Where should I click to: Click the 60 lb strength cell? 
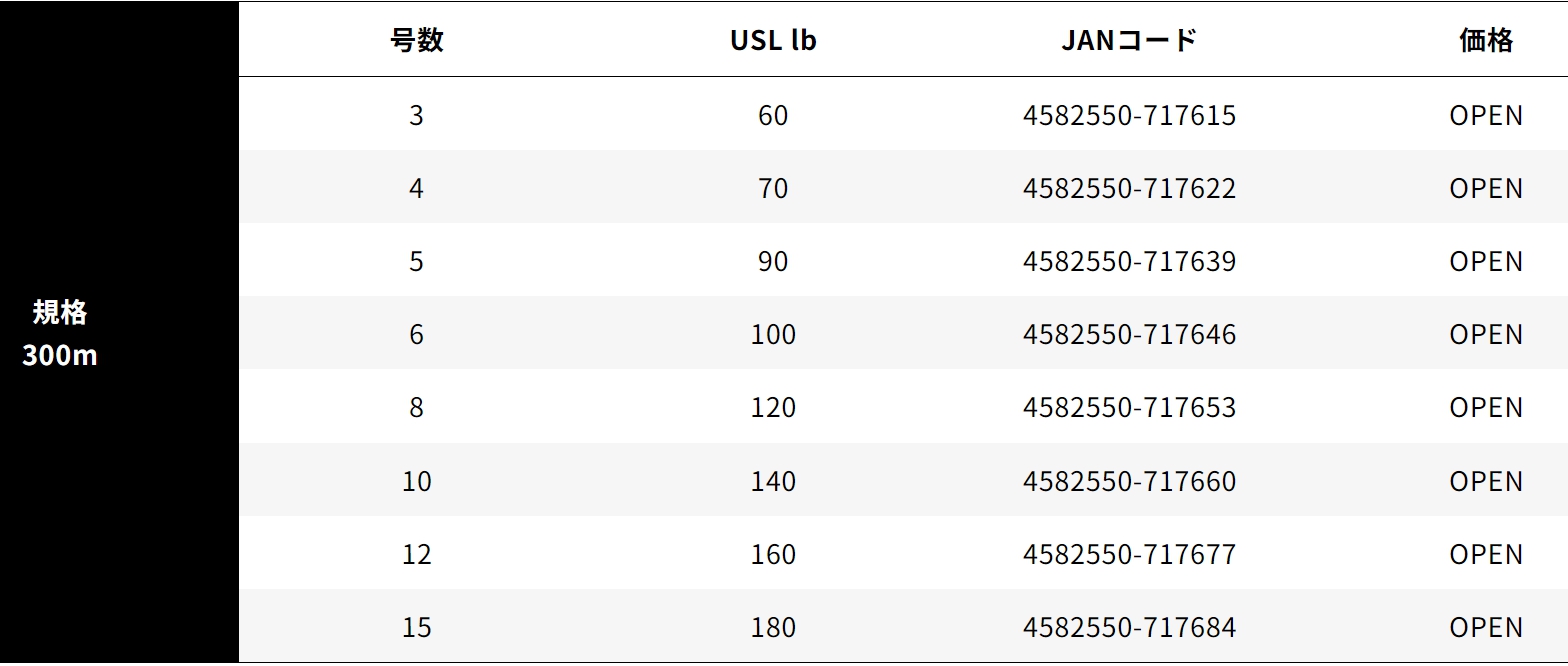[x=773, y=115]
